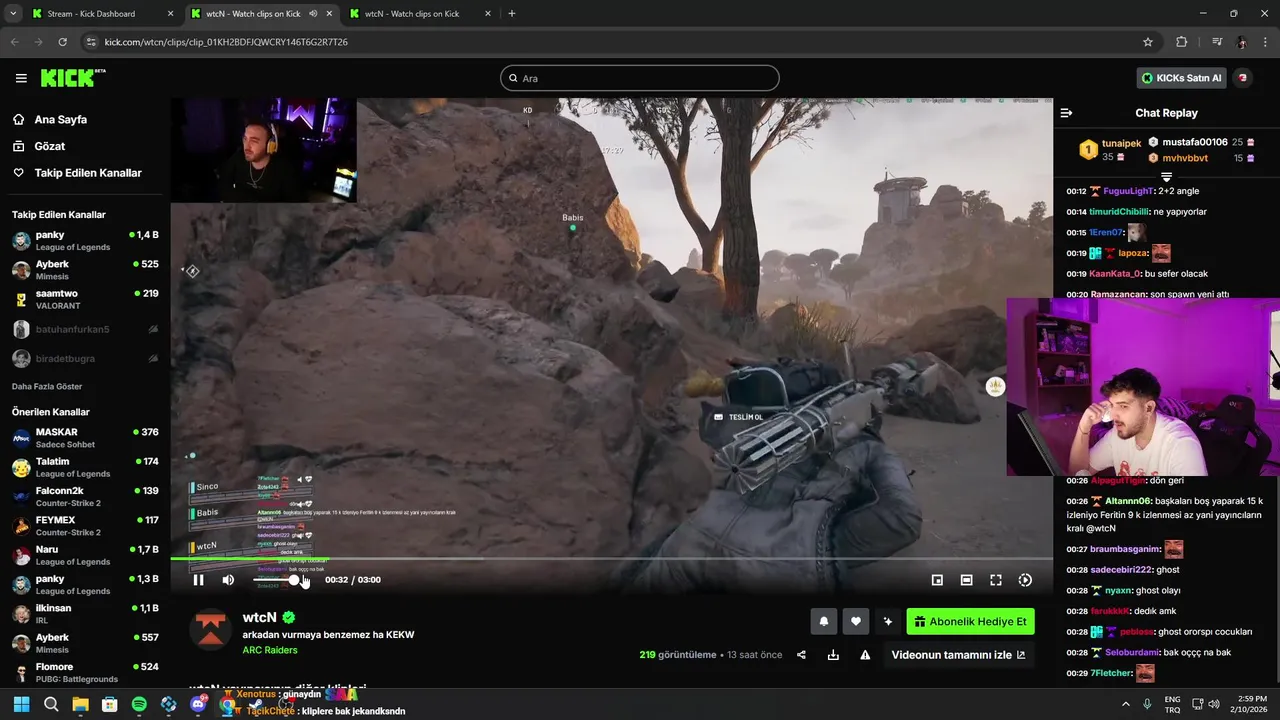This screenshot has height=720, width=1280.
Task: Open wtcN channel avatar
Action: [x=210, y=630]
